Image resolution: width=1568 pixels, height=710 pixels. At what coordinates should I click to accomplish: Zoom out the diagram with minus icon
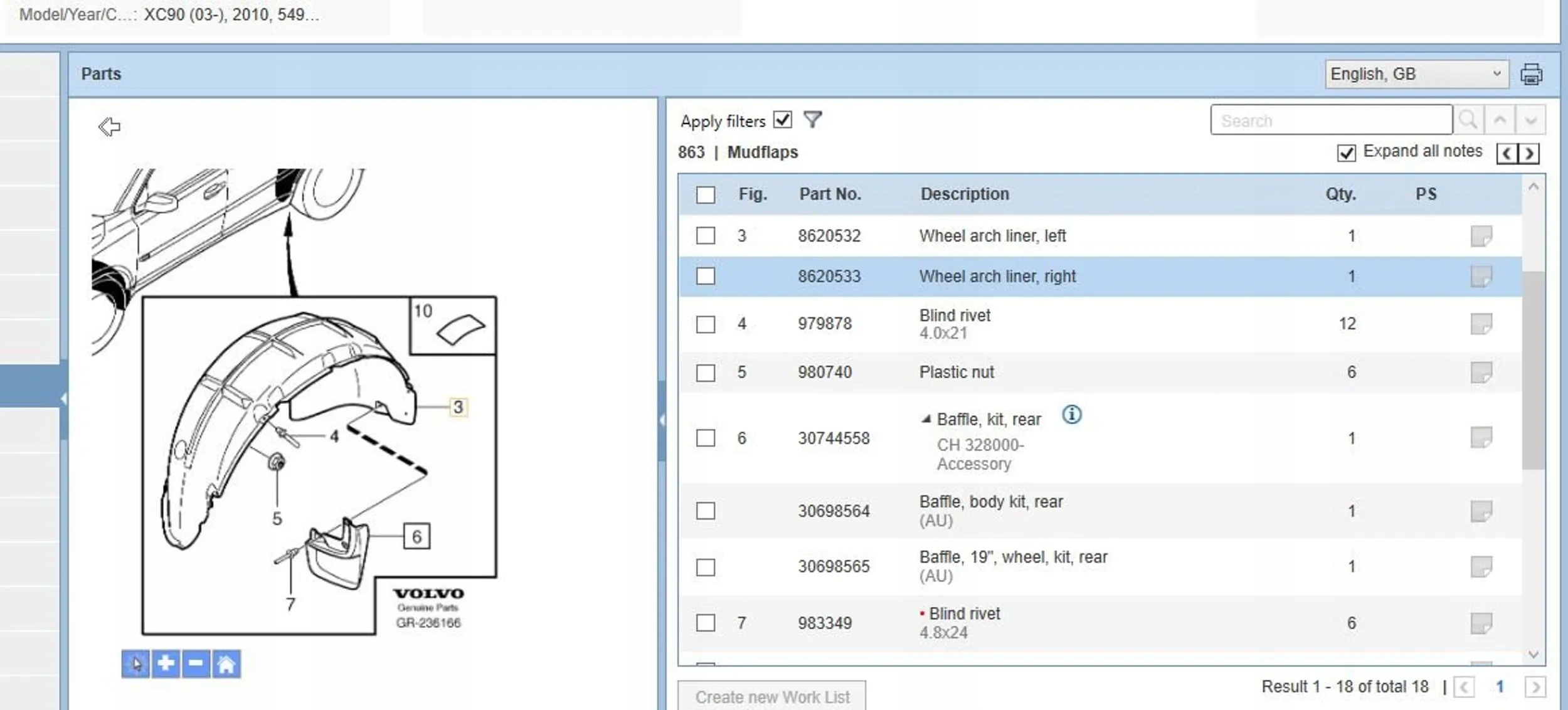196,664
